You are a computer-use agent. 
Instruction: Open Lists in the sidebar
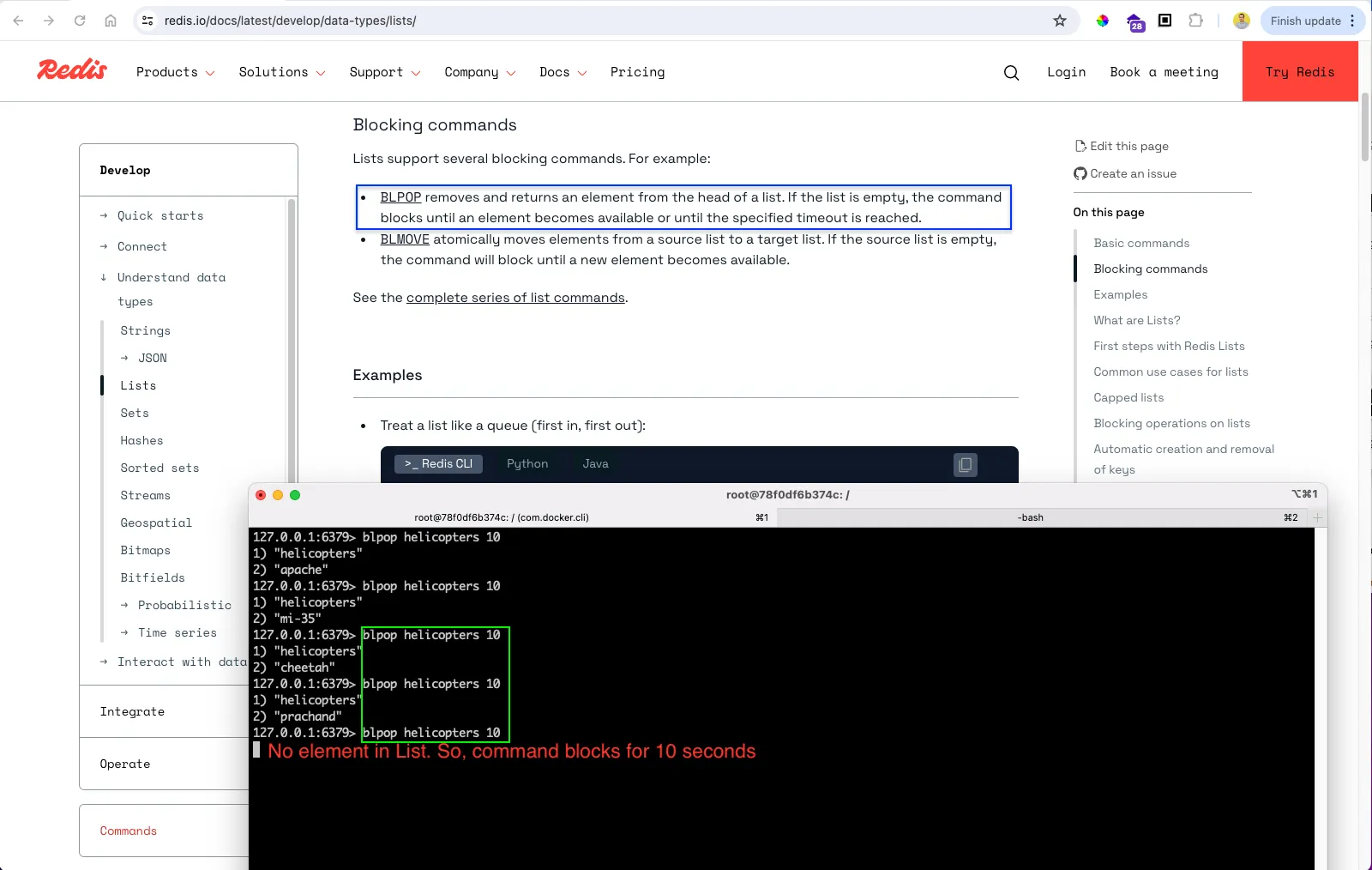pos(138,386)
